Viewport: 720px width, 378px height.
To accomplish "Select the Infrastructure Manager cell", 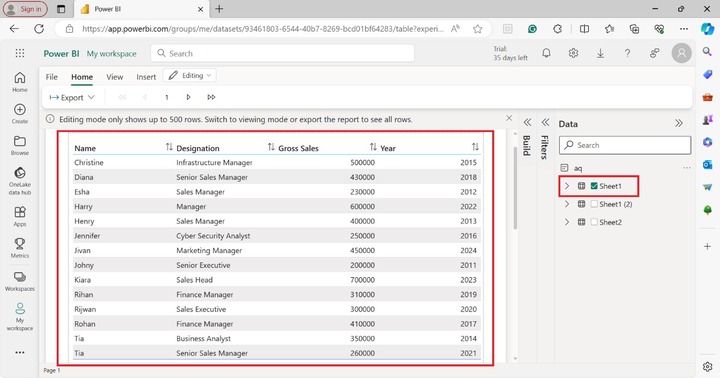I will tap(214, 162).
